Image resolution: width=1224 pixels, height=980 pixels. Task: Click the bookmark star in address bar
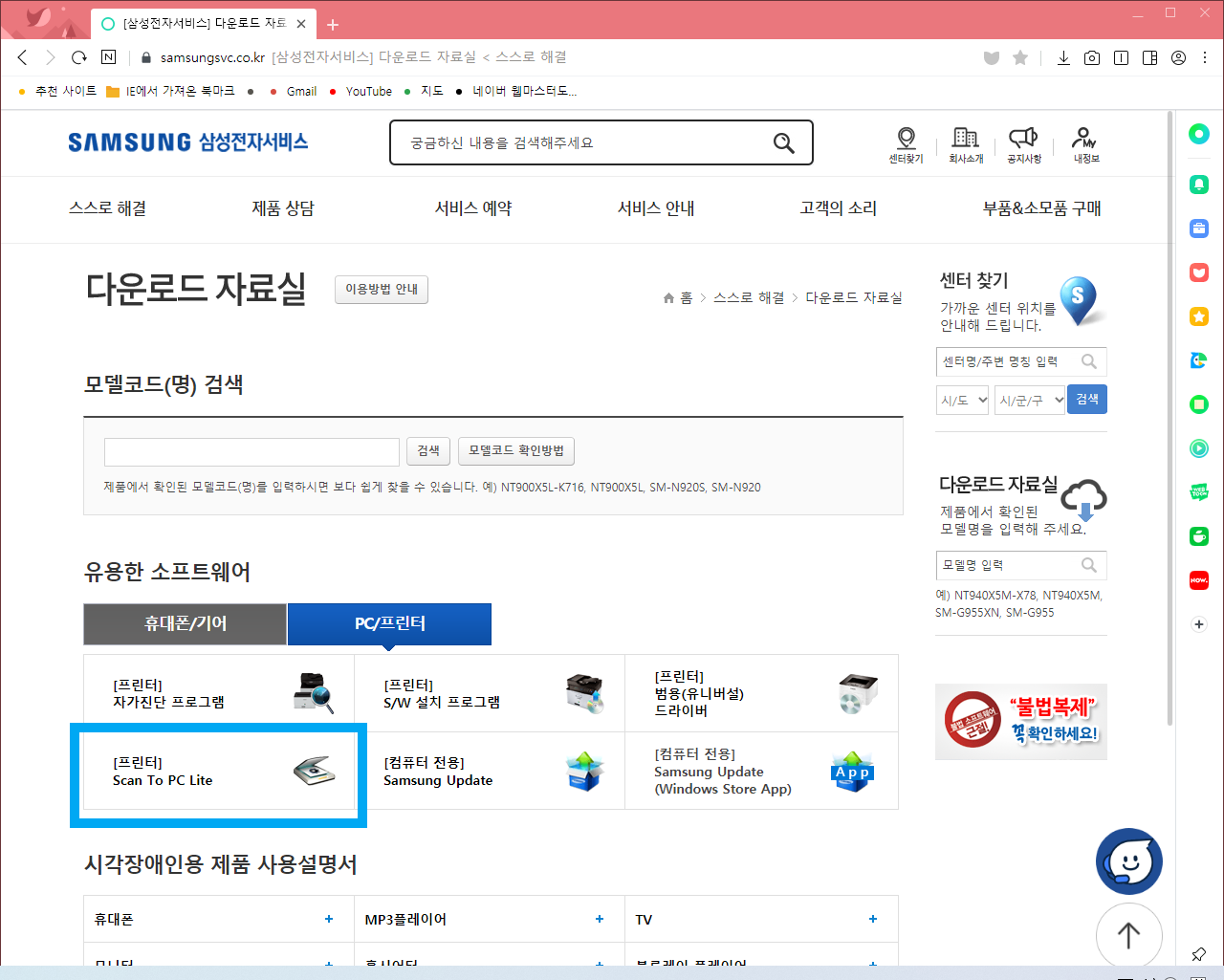[x=1020, y=57]
